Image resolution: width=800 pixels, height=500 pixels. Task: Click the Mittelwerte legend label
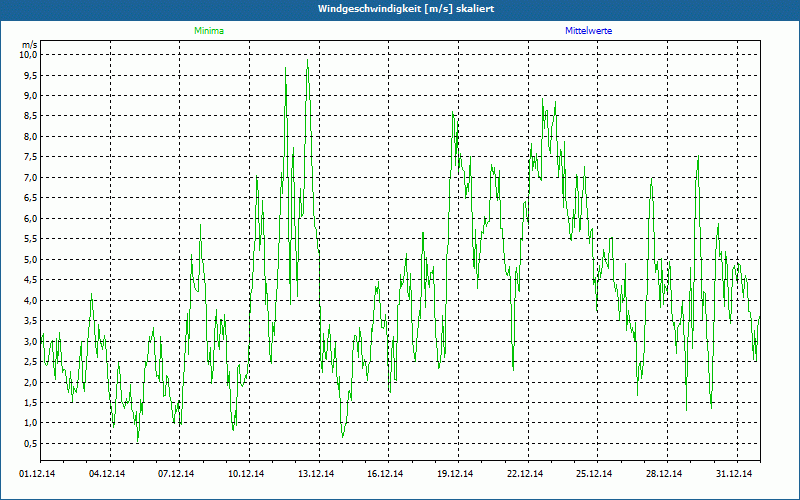tap(588, 31)
